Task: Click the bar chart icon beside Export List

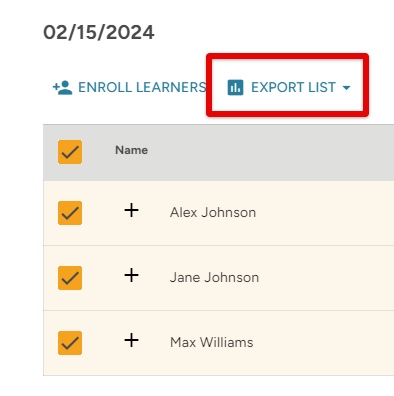Action: click(235, 88)
